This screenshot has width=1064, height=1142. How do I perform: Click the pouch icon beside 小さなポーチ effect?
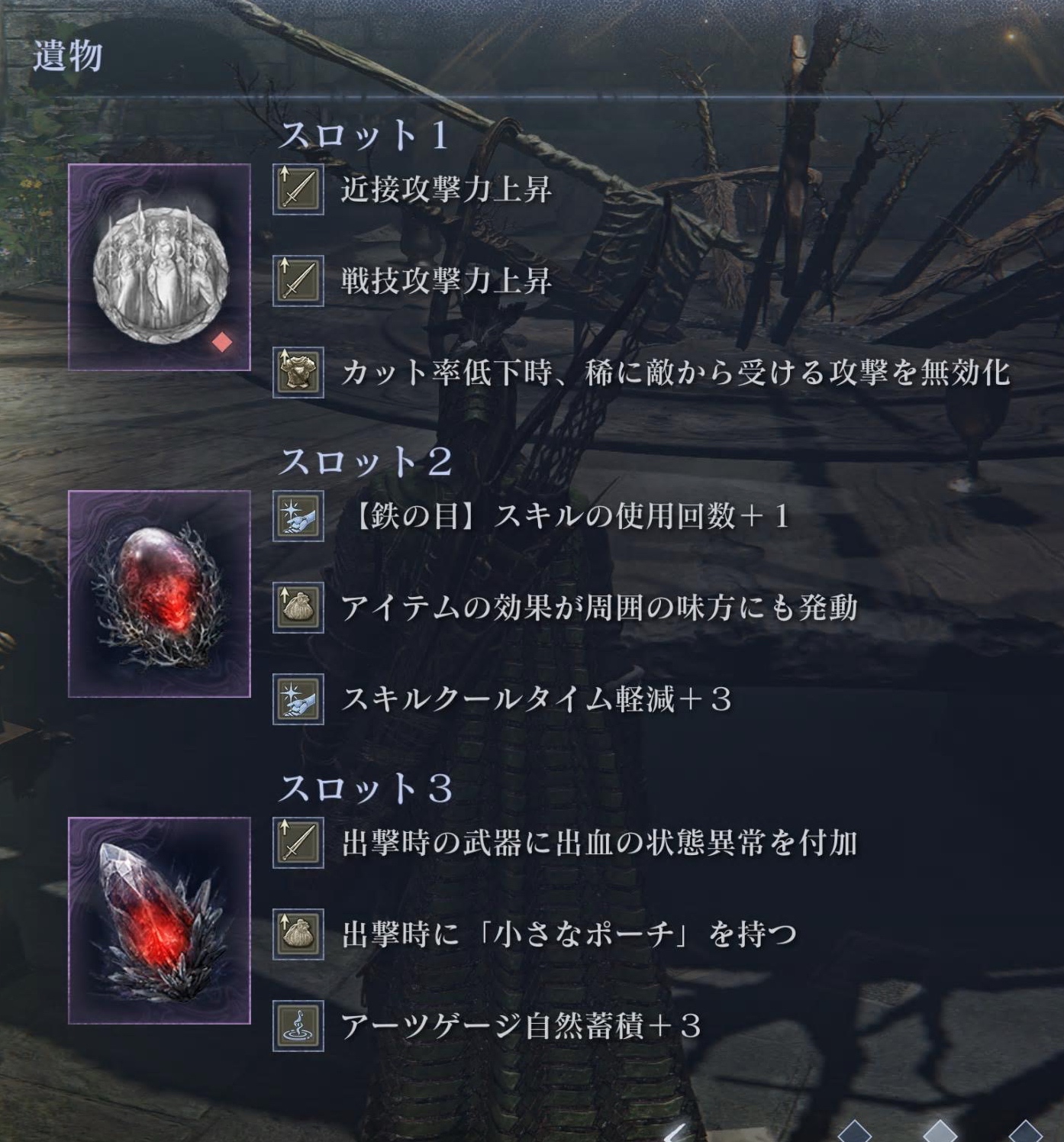(x=298, y=934)
